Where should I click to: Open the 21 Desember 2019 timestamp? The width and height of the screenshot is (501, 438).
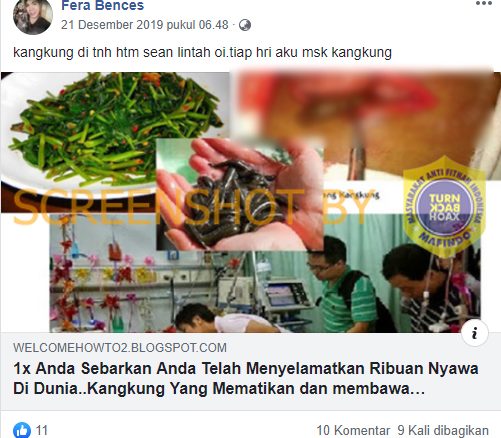(145, 25)
